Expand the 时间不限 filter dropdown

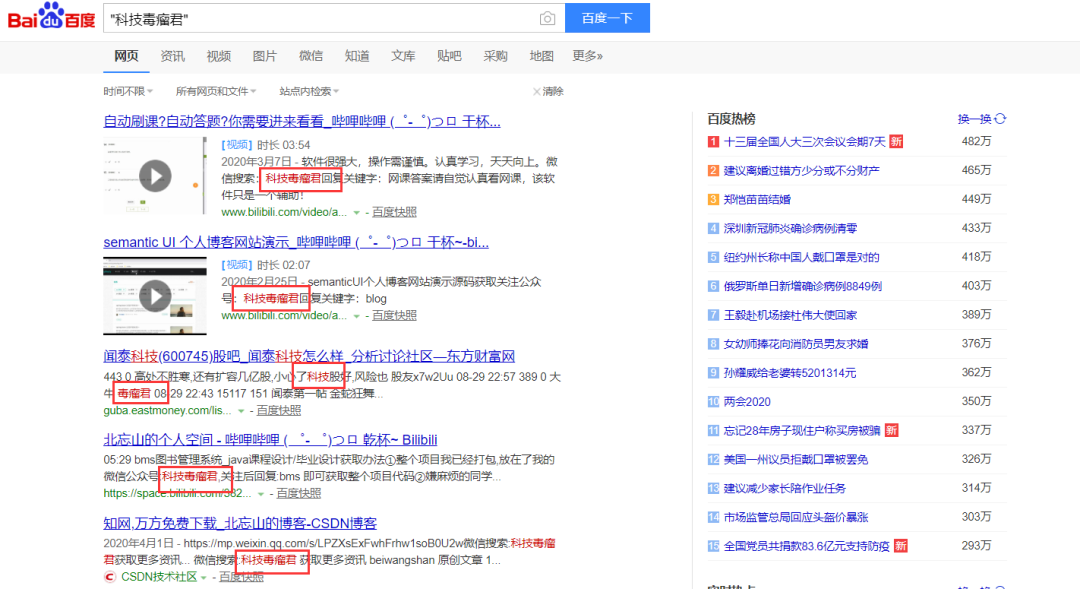[128, 91]
